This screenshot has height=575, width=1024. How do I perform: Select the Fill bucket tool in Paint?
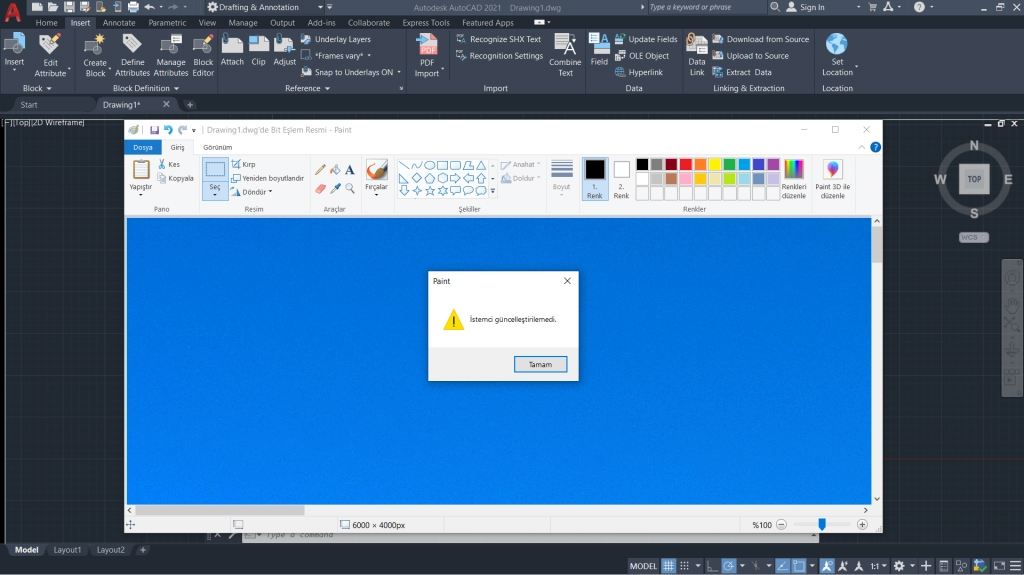[335, 170]
